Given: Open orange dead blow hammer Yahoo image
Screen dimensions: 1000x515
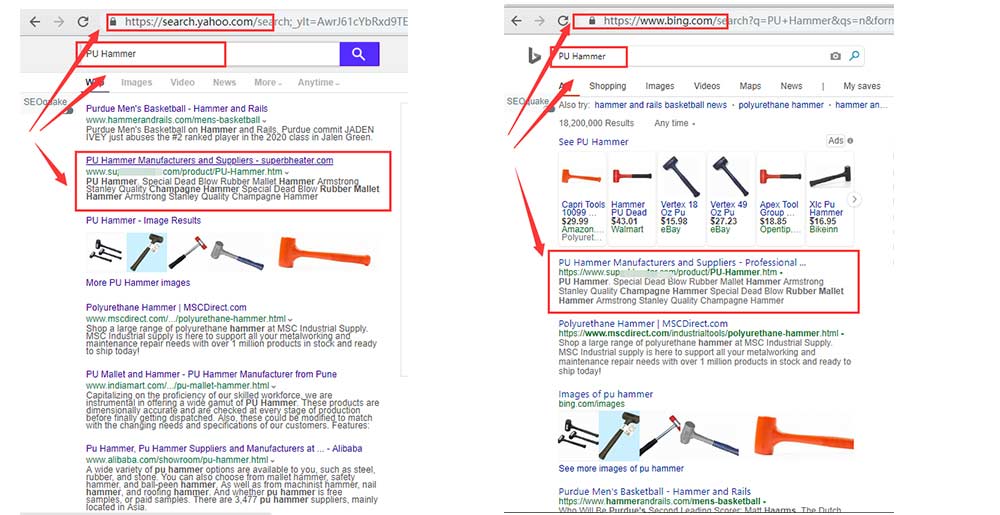Looking at the screenshot, I should pos(324,252).
